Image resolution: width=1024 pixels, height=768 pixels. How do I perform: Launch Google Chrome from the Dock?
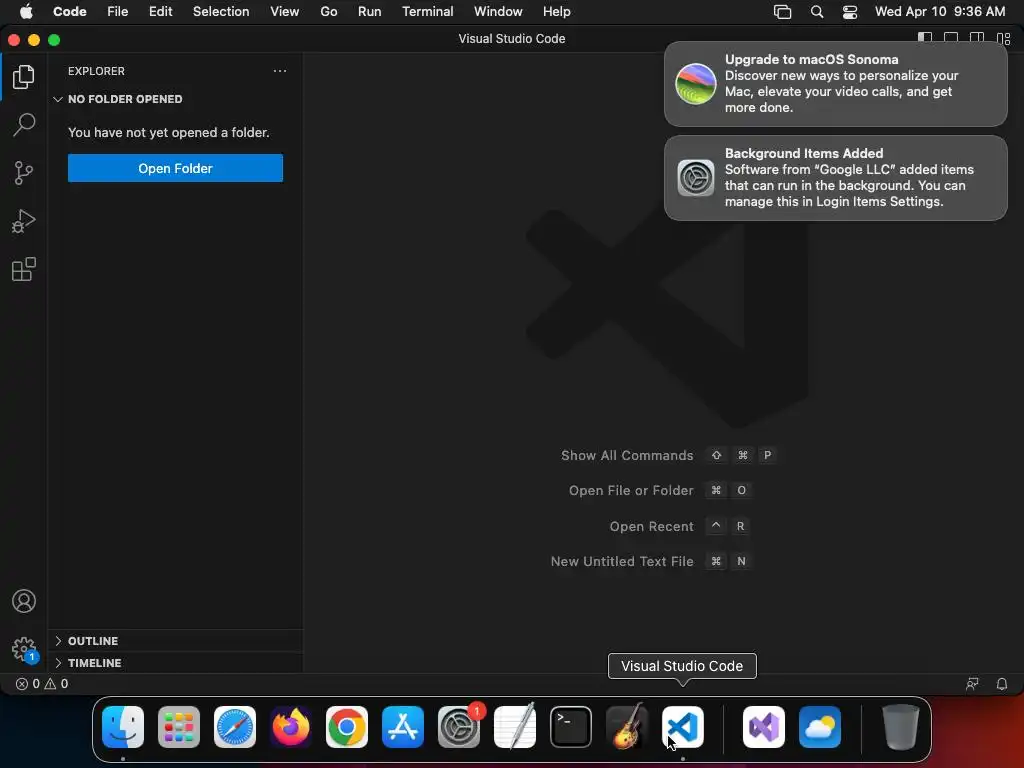point(347,727)
